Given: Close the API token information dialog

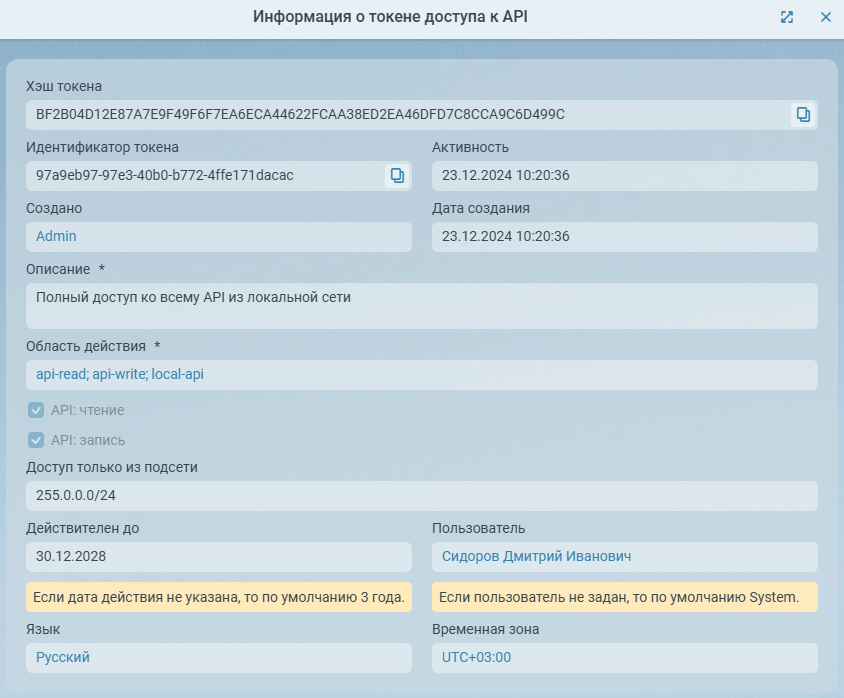Looking at the screenshot, I should (x=826, y=17).
